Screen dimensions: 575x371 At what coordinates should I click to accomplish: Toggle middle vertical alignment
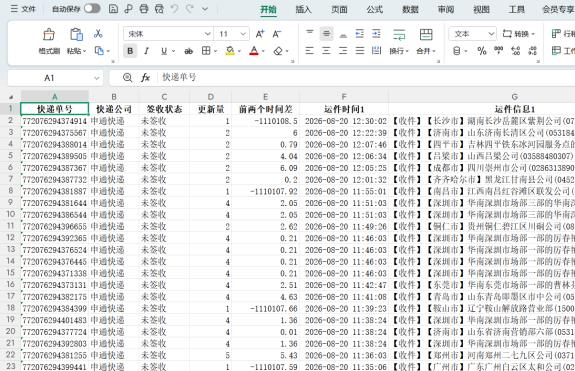326,34
